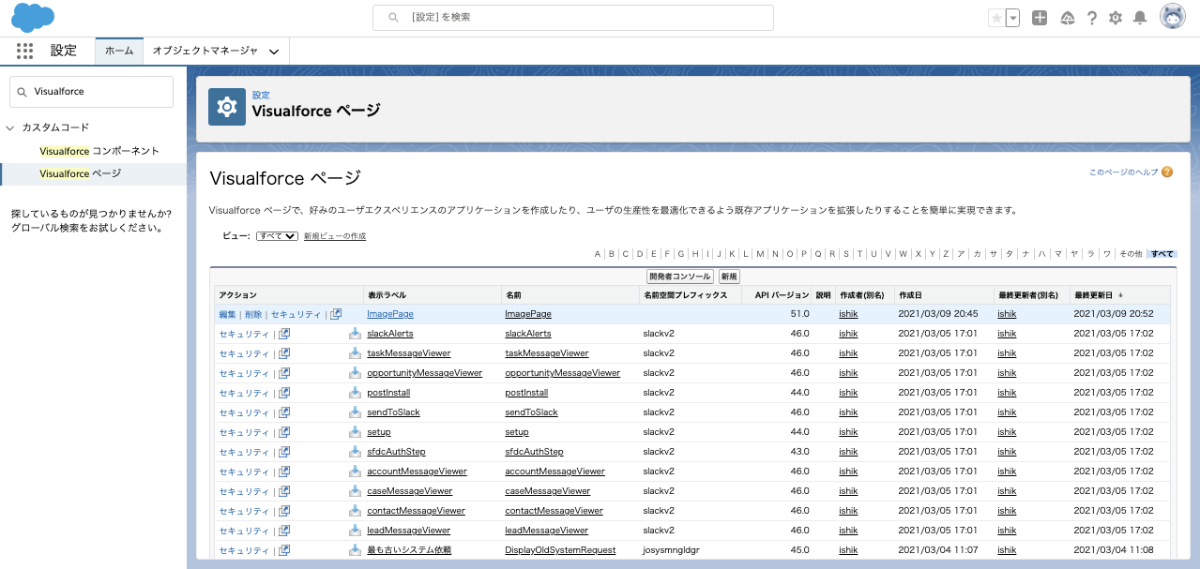1200x569 pixels.
Task: Click 2021/03/09 20:52 last modified date
Action: tap(1113, 314)
